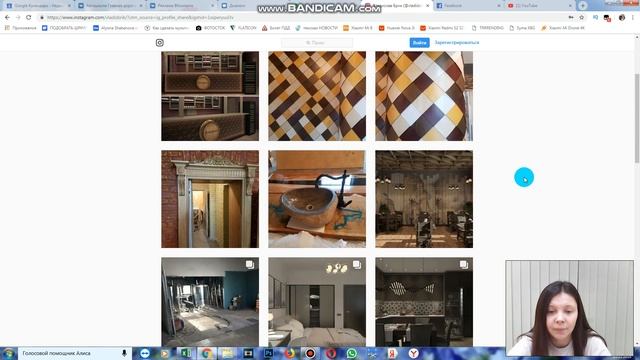Open the Xiaomi Mi 8 bookmark
Image resolution: width=640 pixels, height=360 pixels.
(x=358, y=28)
